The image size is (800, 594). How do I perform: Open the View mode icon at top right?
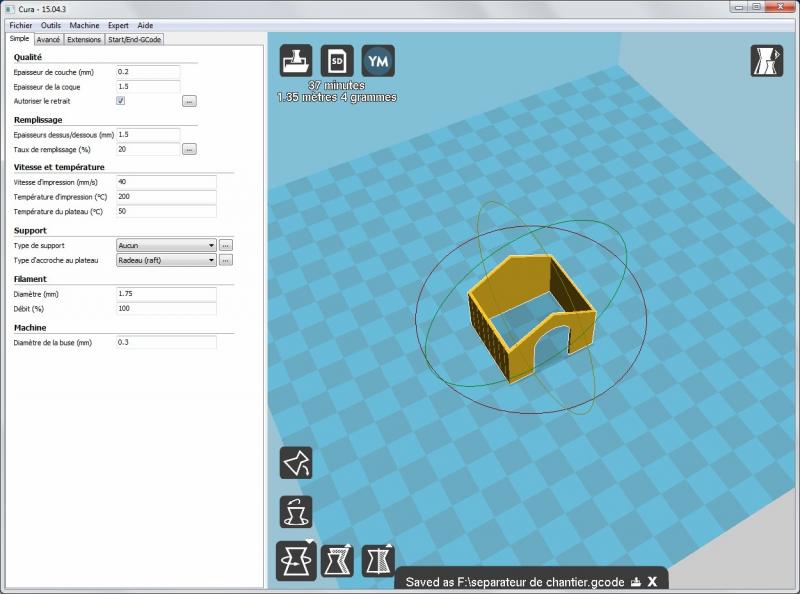click(x=766, y=61)
